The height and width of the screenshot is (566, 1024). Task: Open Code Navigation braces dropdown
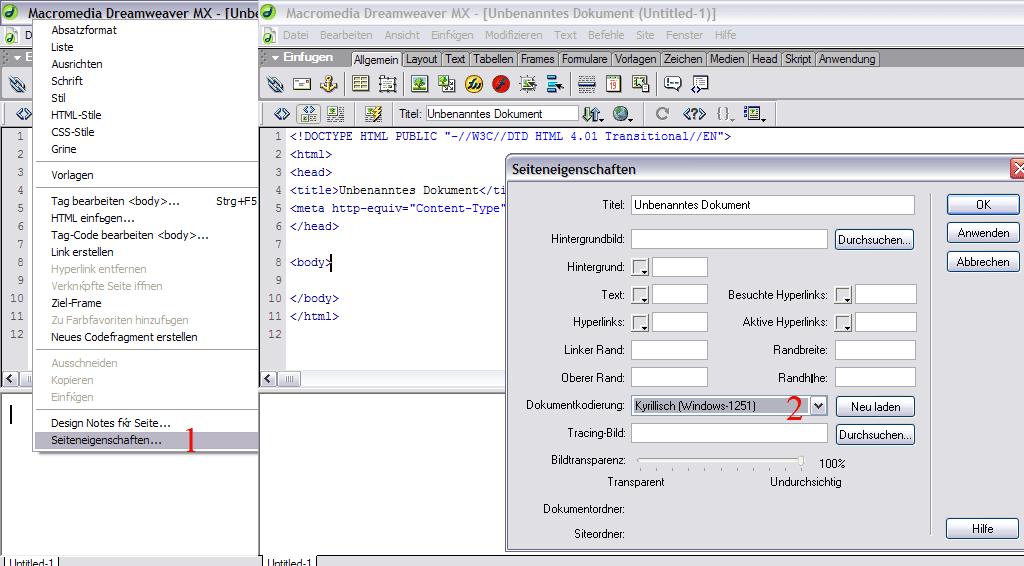tap(725, 114)
